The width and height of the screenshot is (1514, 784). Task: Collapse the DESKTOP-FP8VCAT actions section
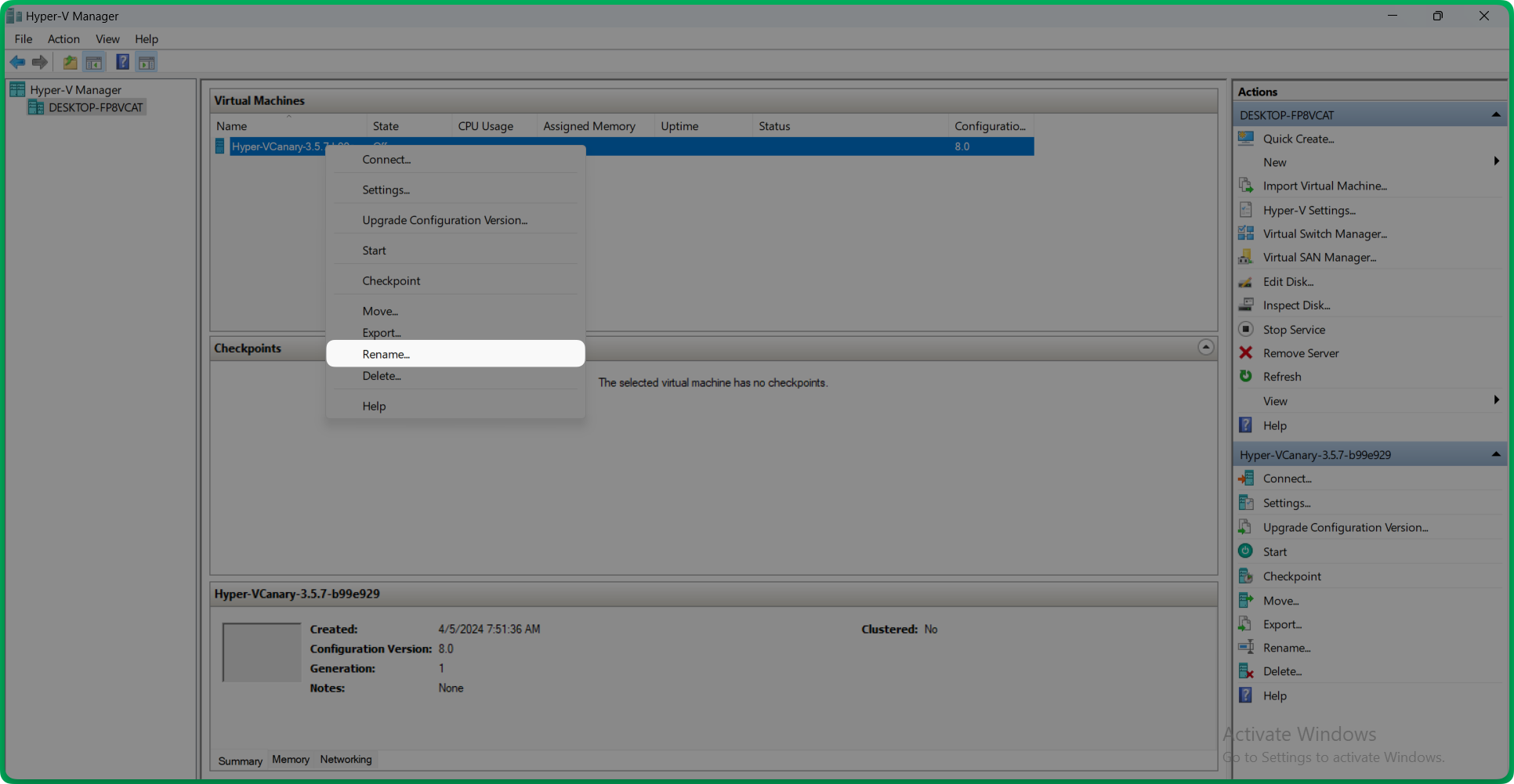tap(1495, 114)
